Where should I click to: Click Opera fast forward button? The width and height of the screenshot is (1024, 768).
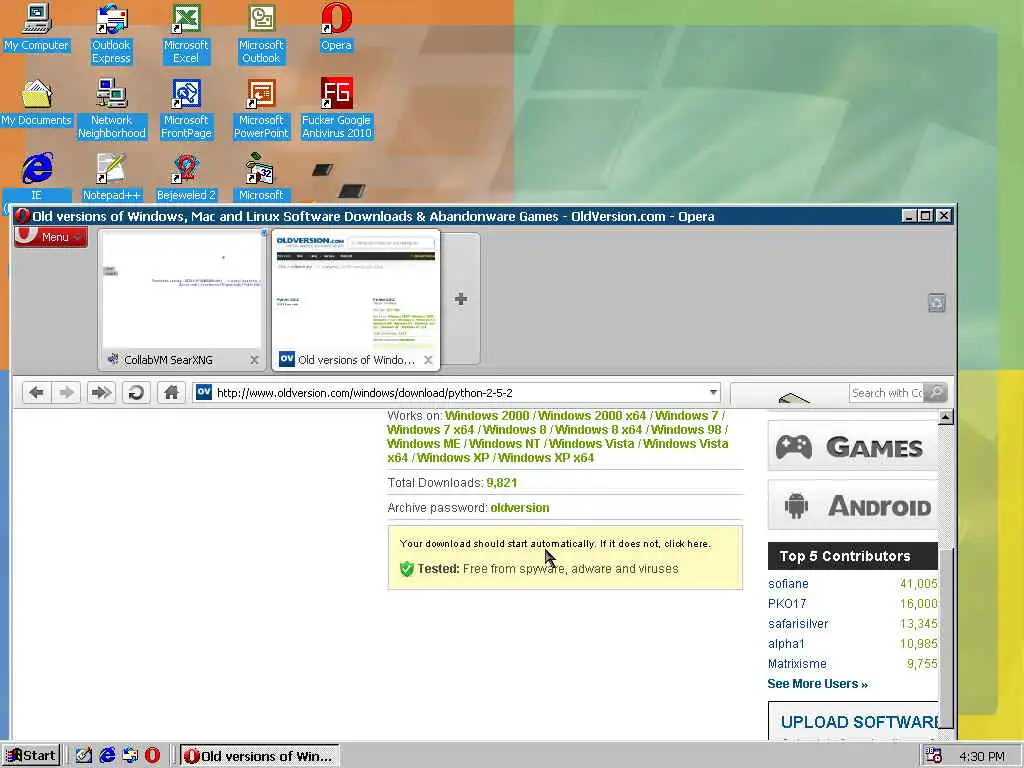click(101, 392)
